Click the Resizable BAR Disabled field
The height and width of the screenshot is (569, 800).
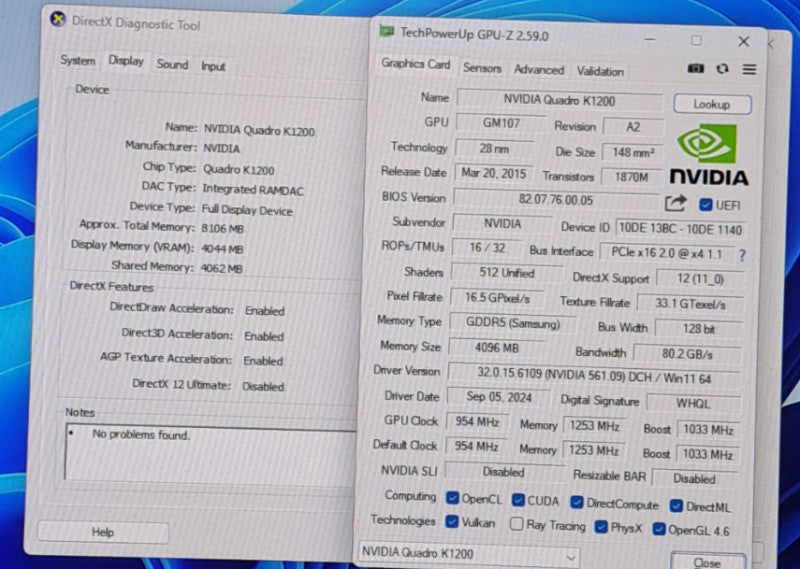pyautogui.click(x=694, y=478)
